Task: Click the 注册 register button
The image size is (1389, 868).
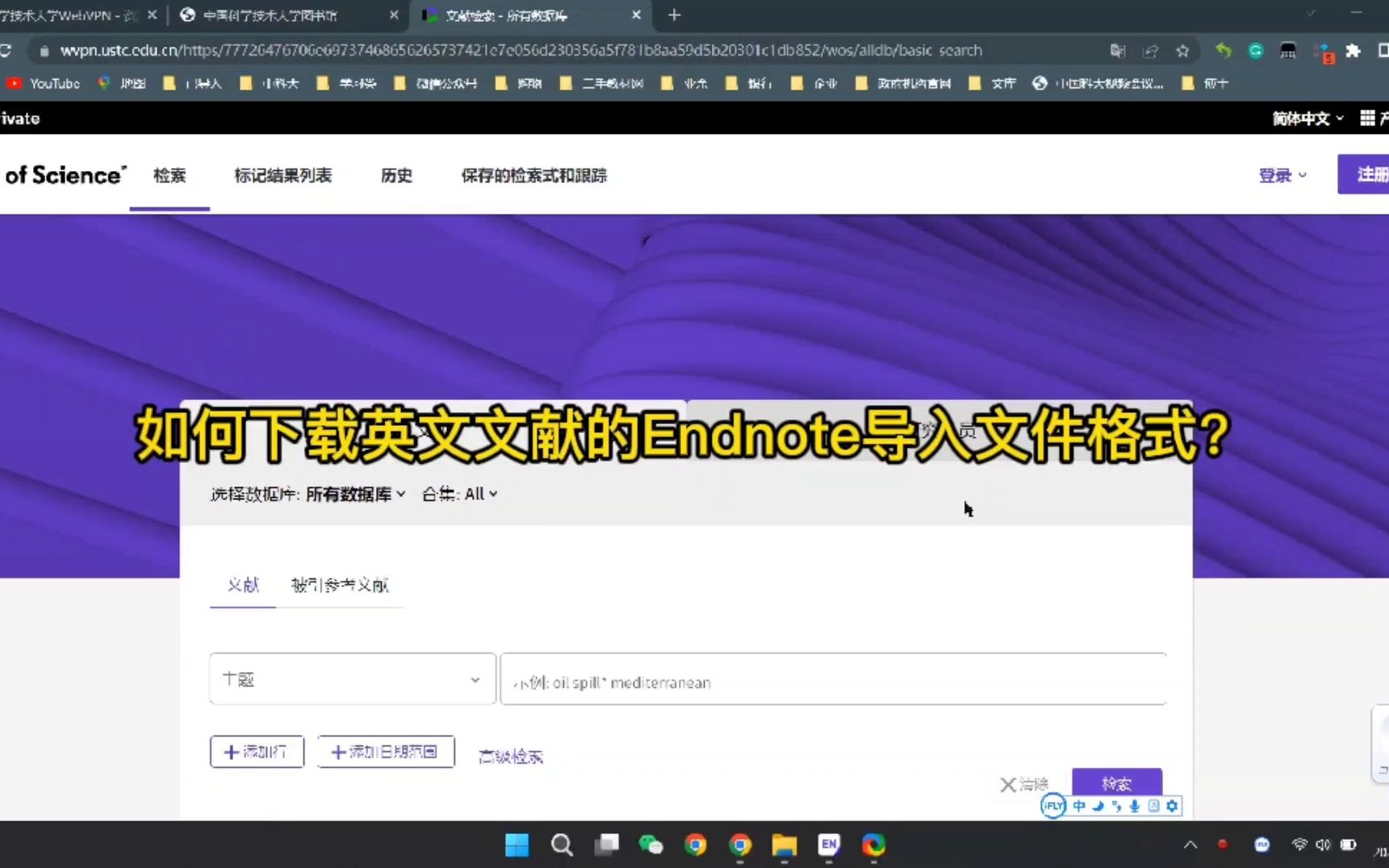Action: (1363, 174)
